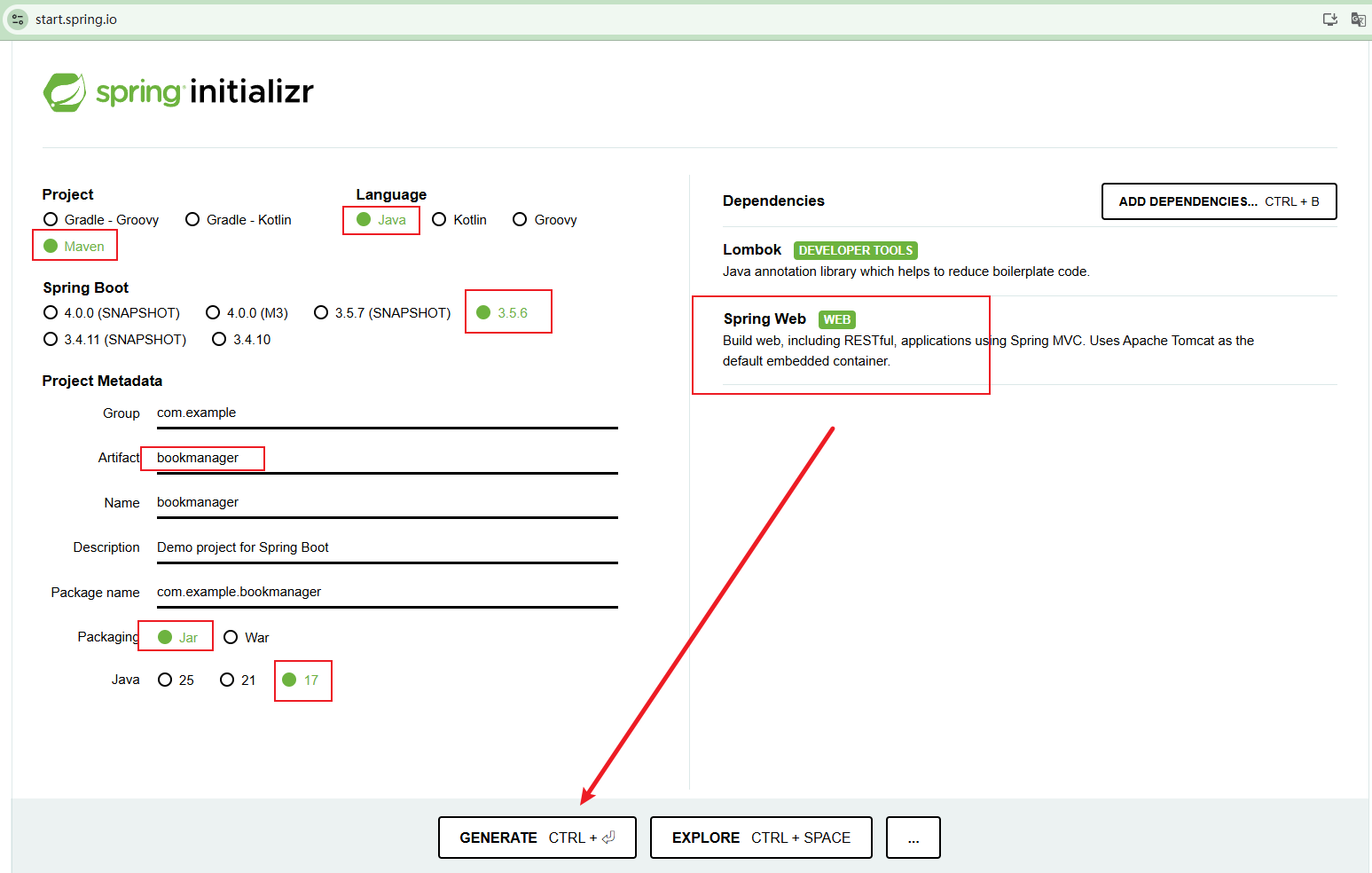
Task: Select Spring Boot 4.0.0 (M3)
Action: (247, 313)
